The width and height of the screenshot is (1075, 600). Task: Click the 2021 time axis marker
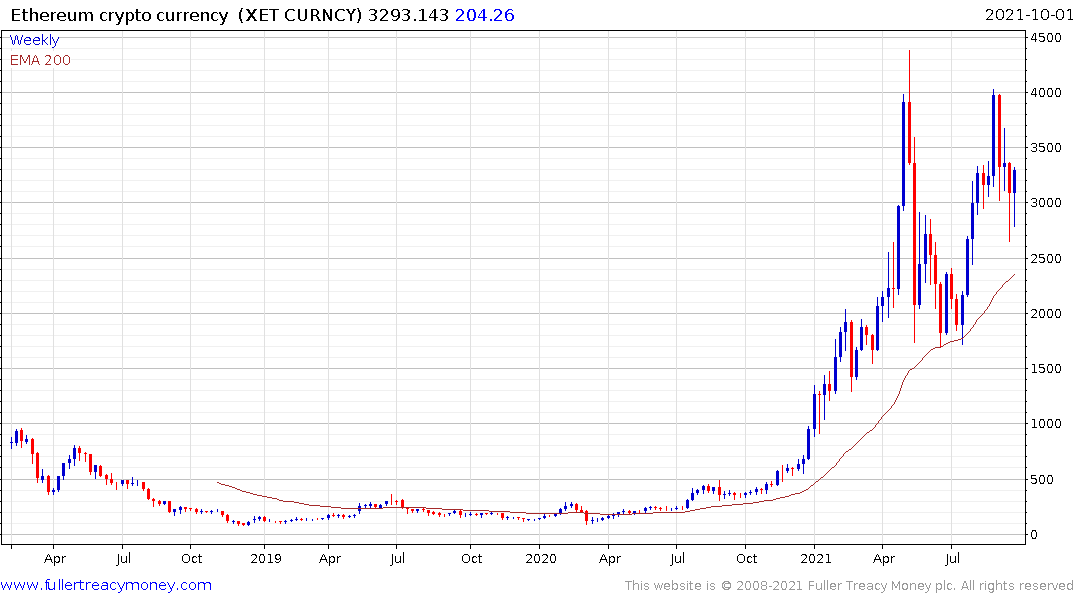[x=815, y=558]
